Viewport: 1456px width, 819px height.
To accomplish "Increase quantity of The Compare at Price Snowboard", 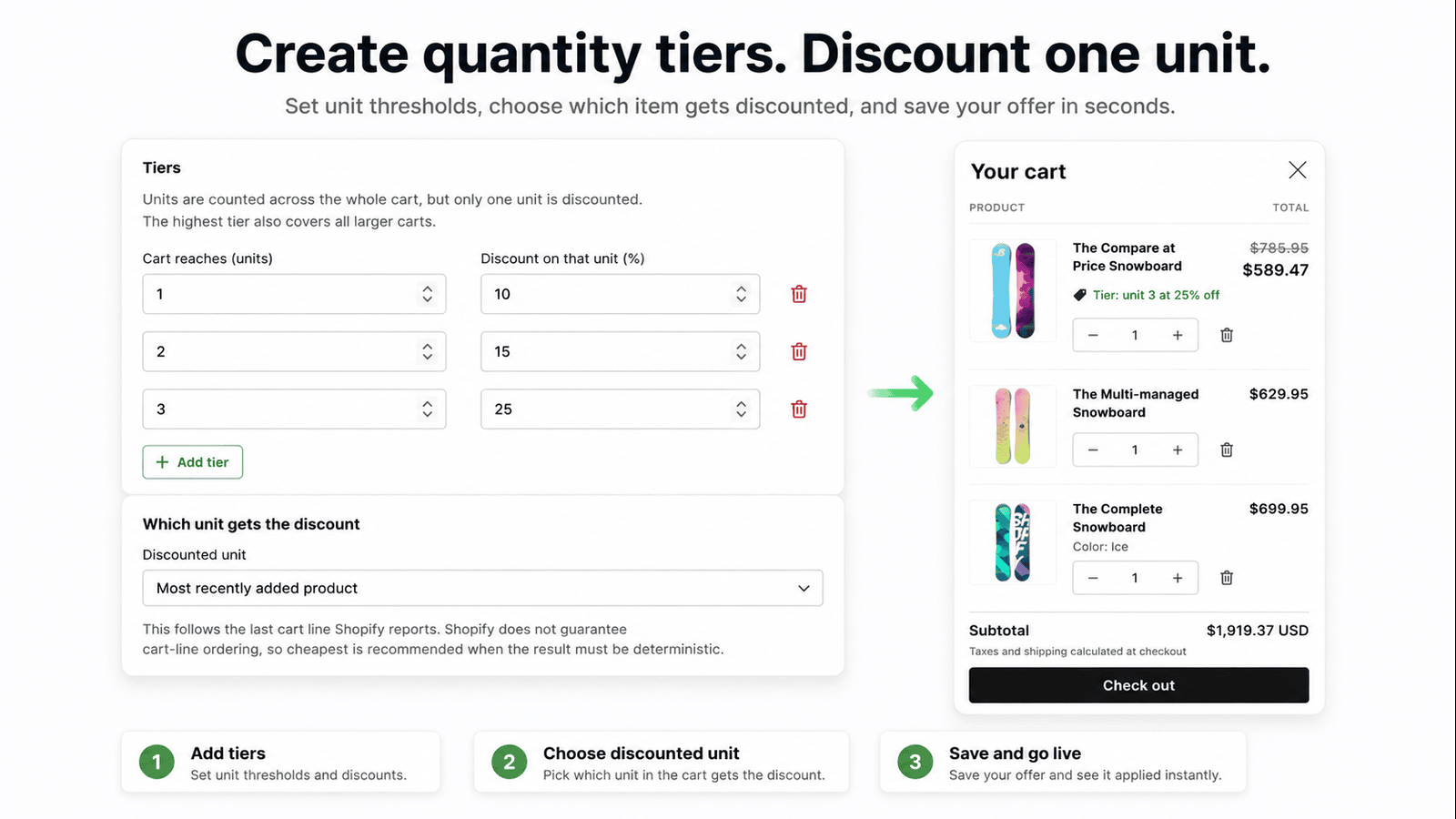I will (1178, 335).
